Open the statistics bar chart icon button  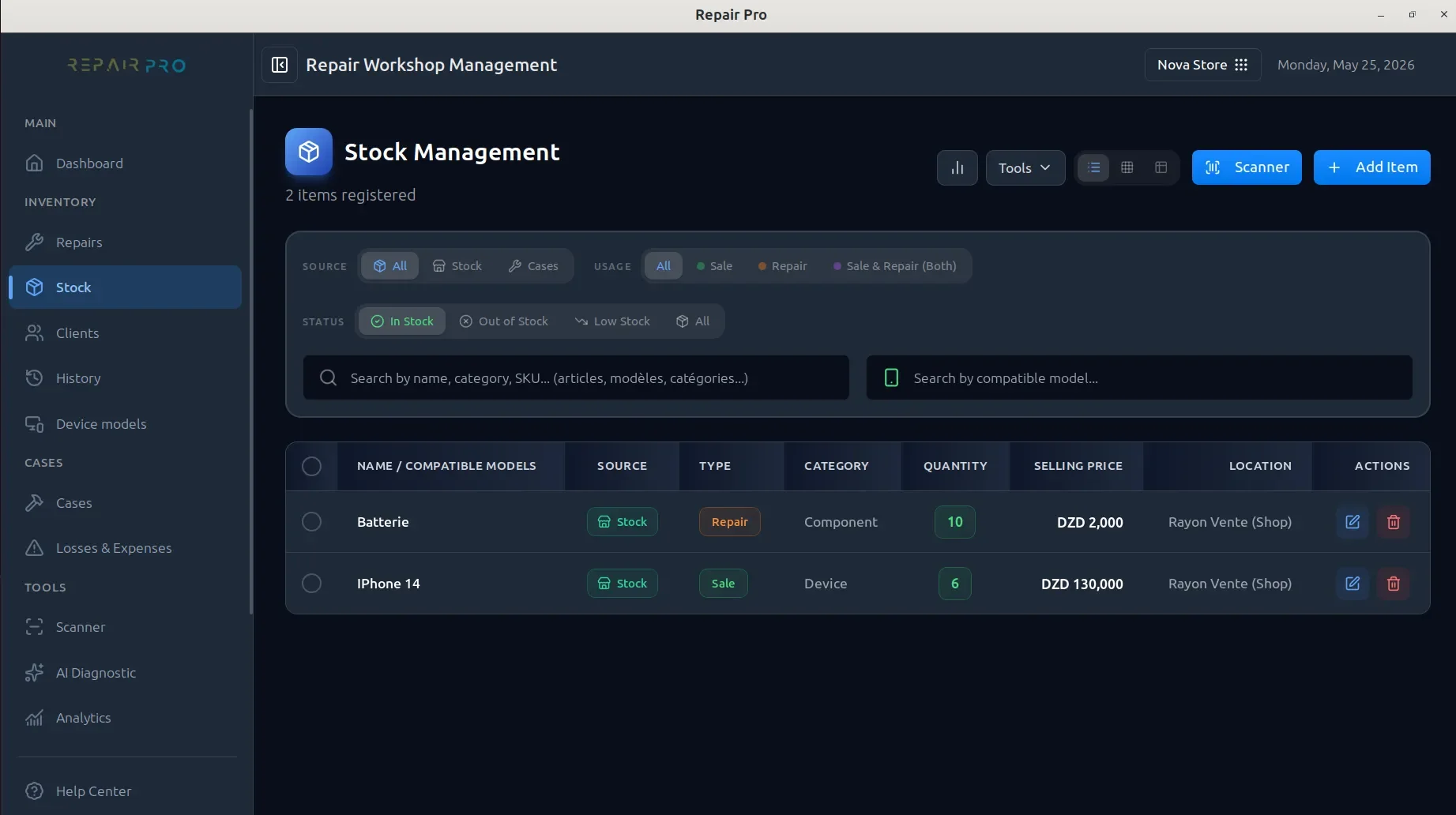point(957,167)
